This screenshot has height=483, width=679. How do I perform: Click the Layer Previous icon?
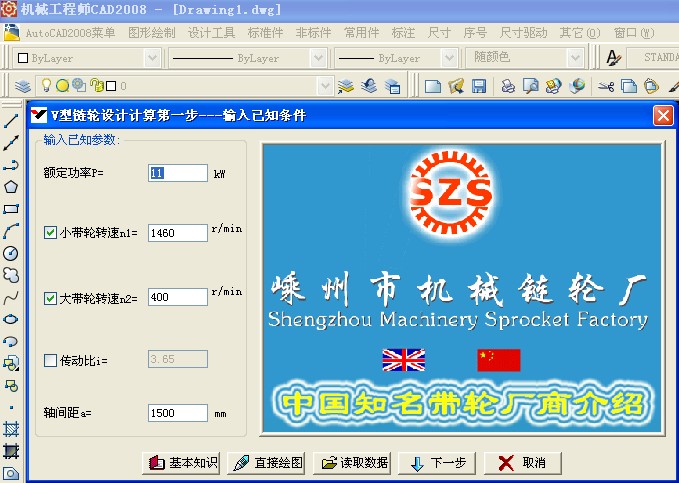[x=369, y=86]
